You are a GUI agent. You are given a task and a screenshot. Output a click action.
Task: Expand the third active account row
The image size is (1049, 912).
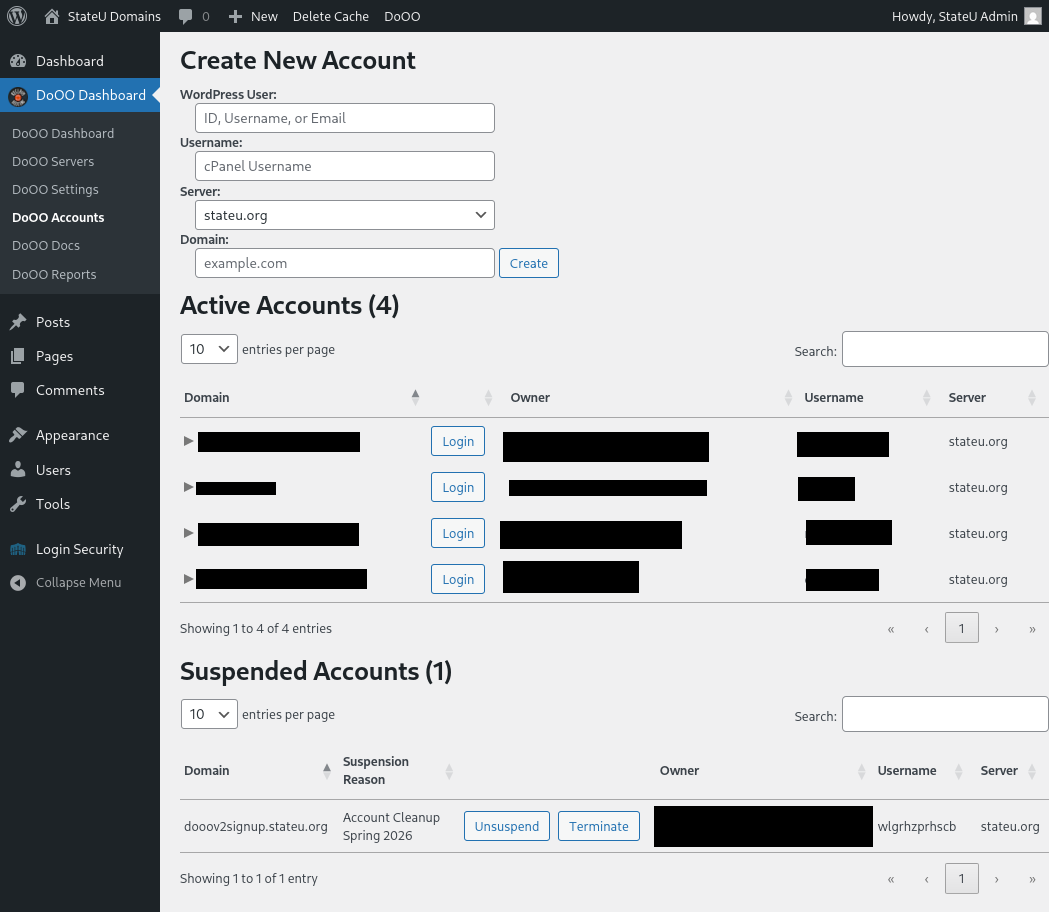(189, 533)
